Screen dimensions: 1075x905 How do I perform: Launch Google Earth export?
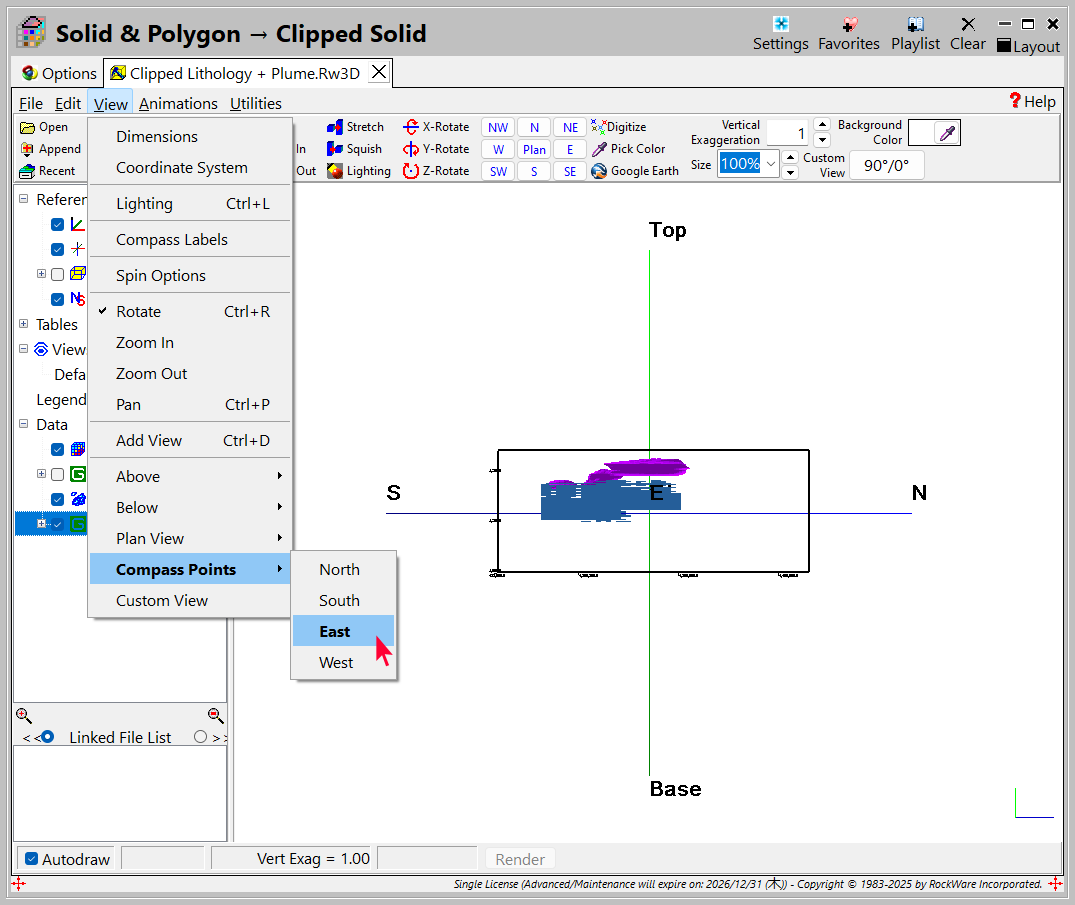click(x=599, y=171)
